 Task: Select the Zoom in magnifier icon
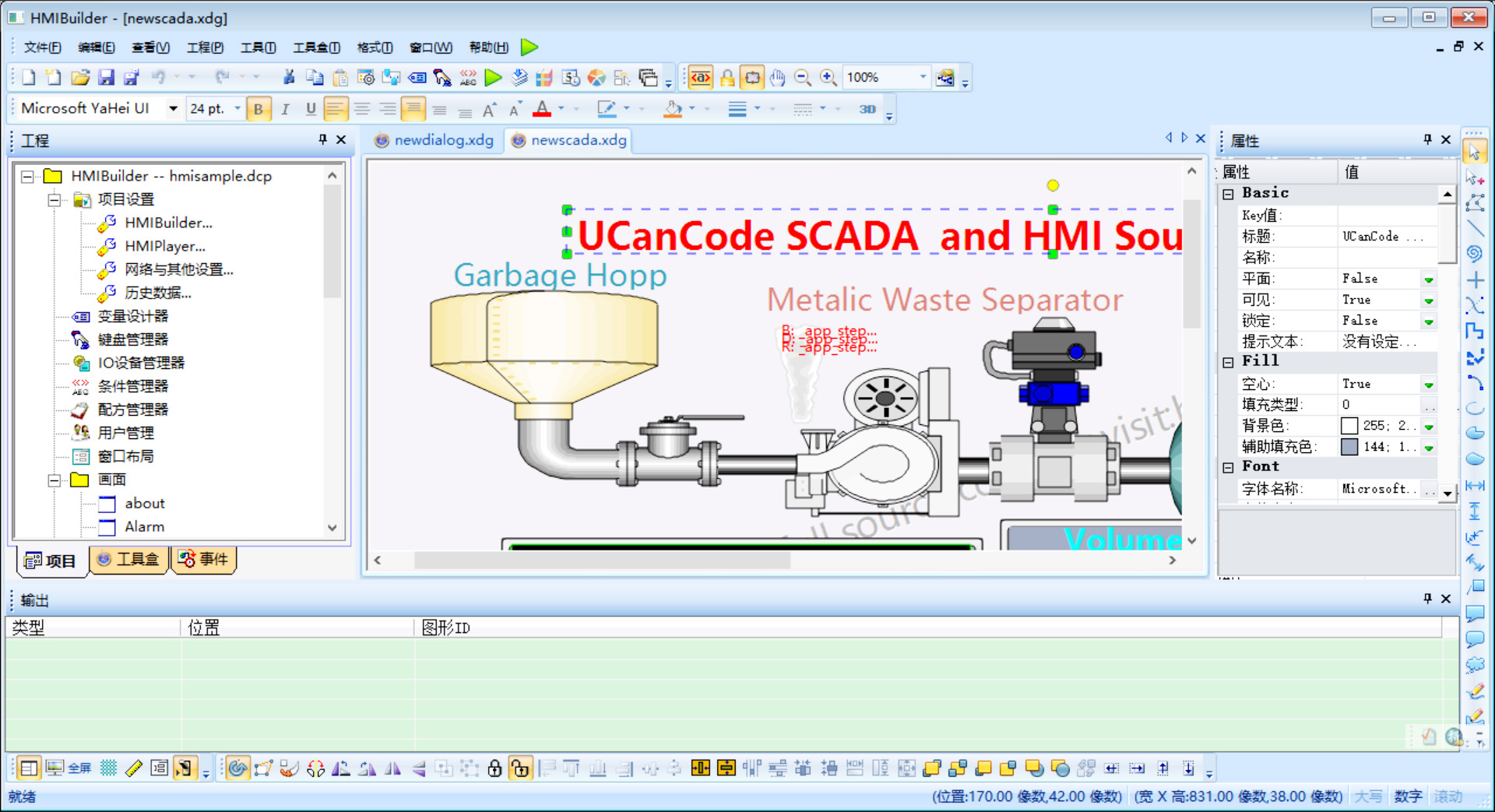828,77
